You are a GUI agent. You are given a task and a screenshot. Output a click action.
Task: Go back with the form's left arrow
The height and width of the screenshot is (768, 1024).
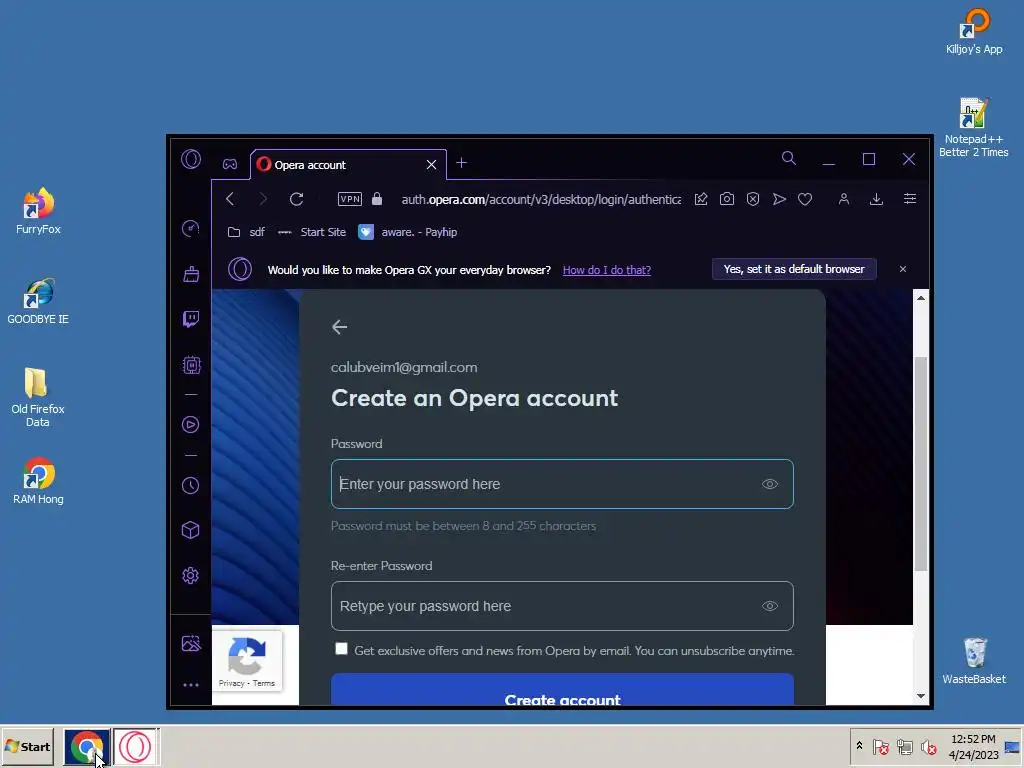click(340, 327)
